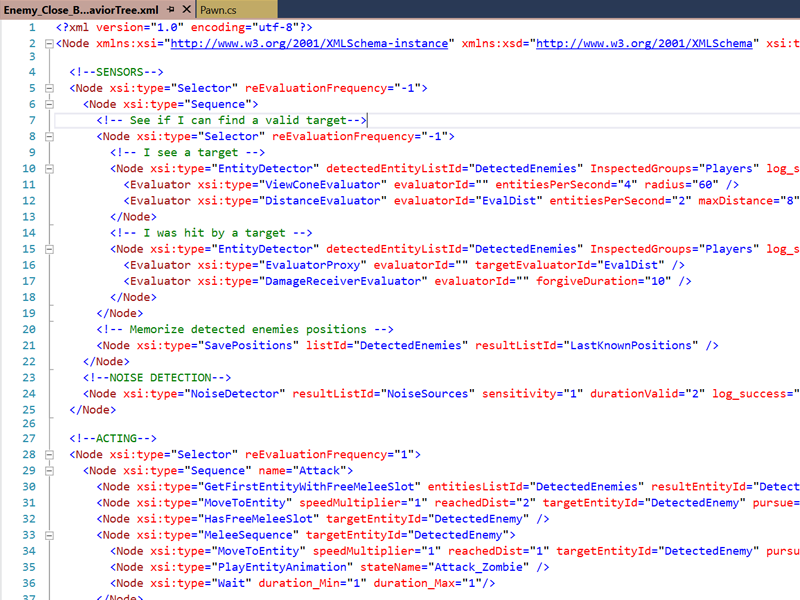
Task: Collapse the EntityDetector node on line 15
Action: (x=49, y=249)
